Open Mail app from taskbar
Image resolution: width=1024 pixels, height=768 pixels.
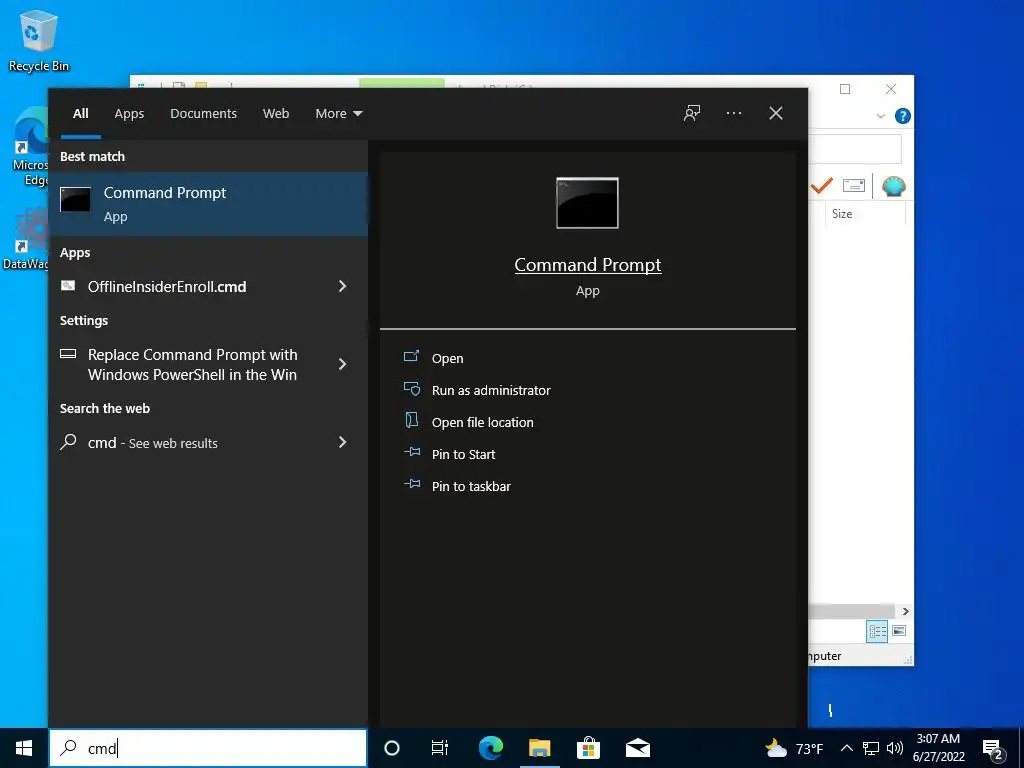637,748
